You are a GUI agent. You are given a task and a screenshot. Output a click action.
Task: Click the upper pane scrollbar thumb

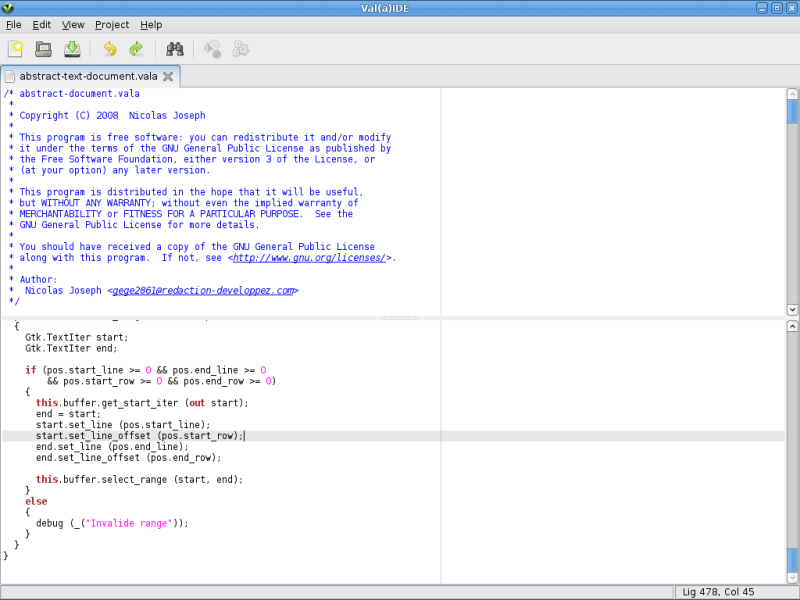coord(792,112)
